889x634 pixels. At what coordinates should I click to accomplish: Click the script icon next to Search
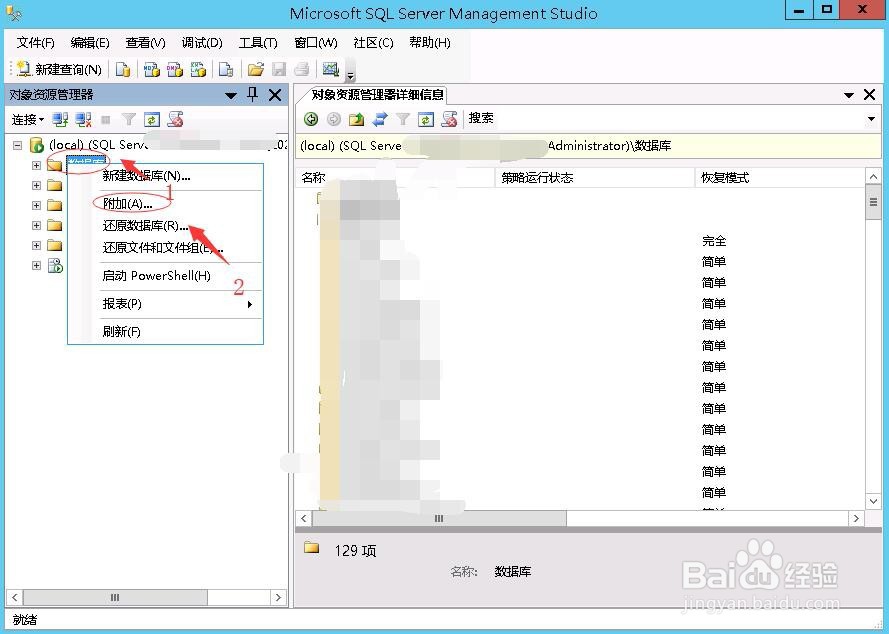(x=450, y=119)
